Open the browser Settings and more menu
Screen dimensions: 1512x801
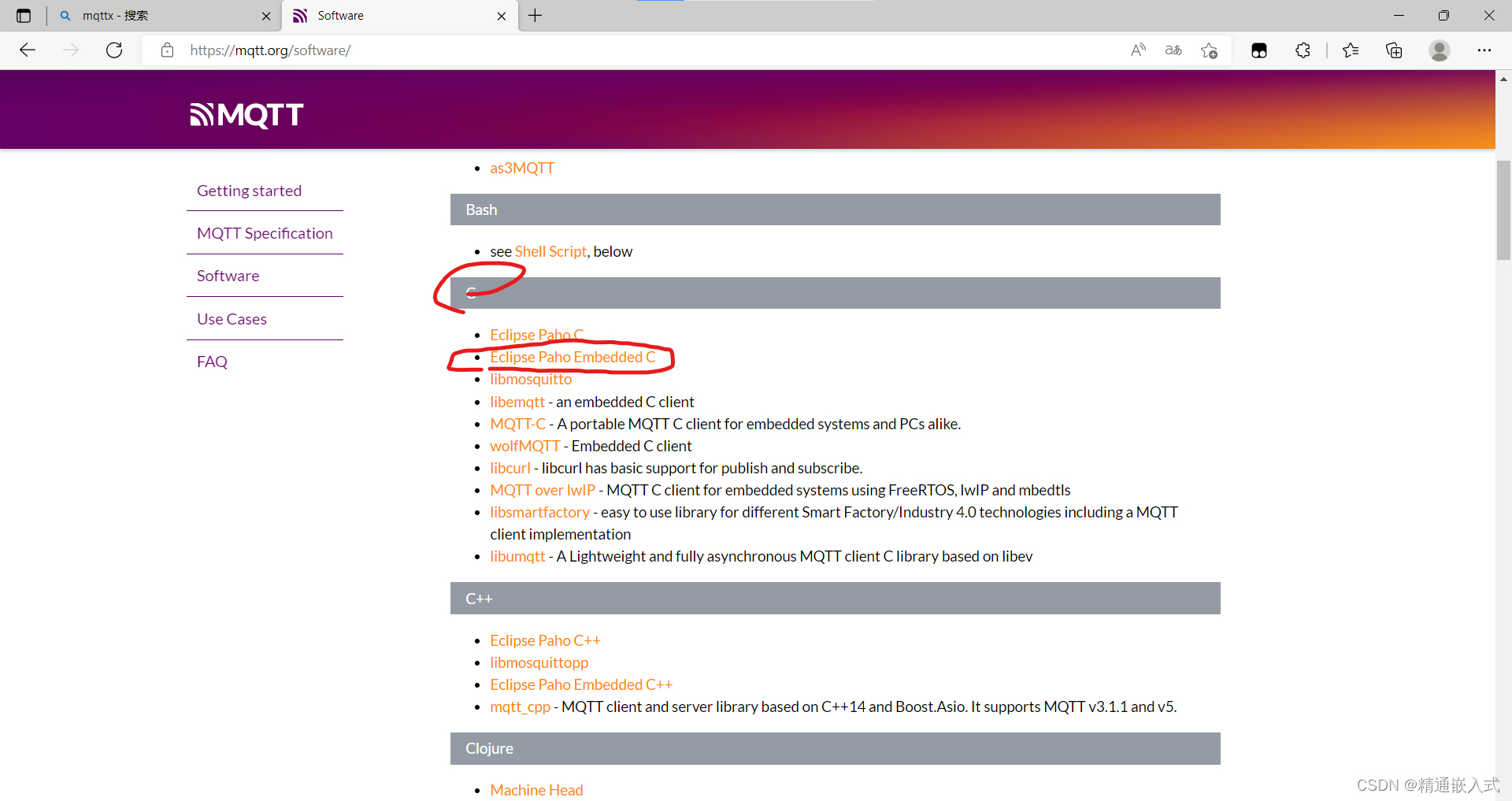click(1484, 50)
